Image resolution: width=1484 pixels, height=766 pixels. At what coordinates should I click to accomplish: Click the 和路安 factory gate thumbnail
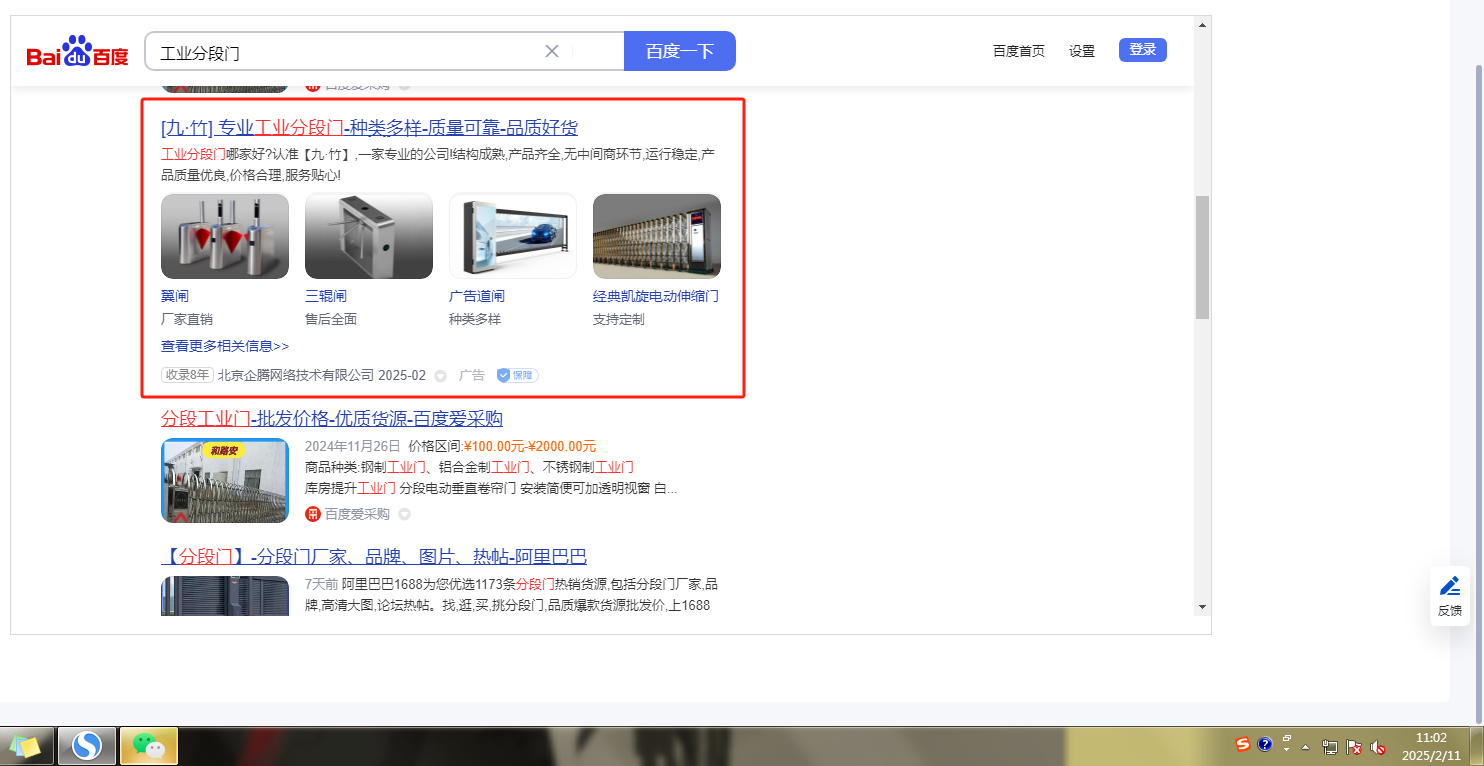(x=225, y=480)
